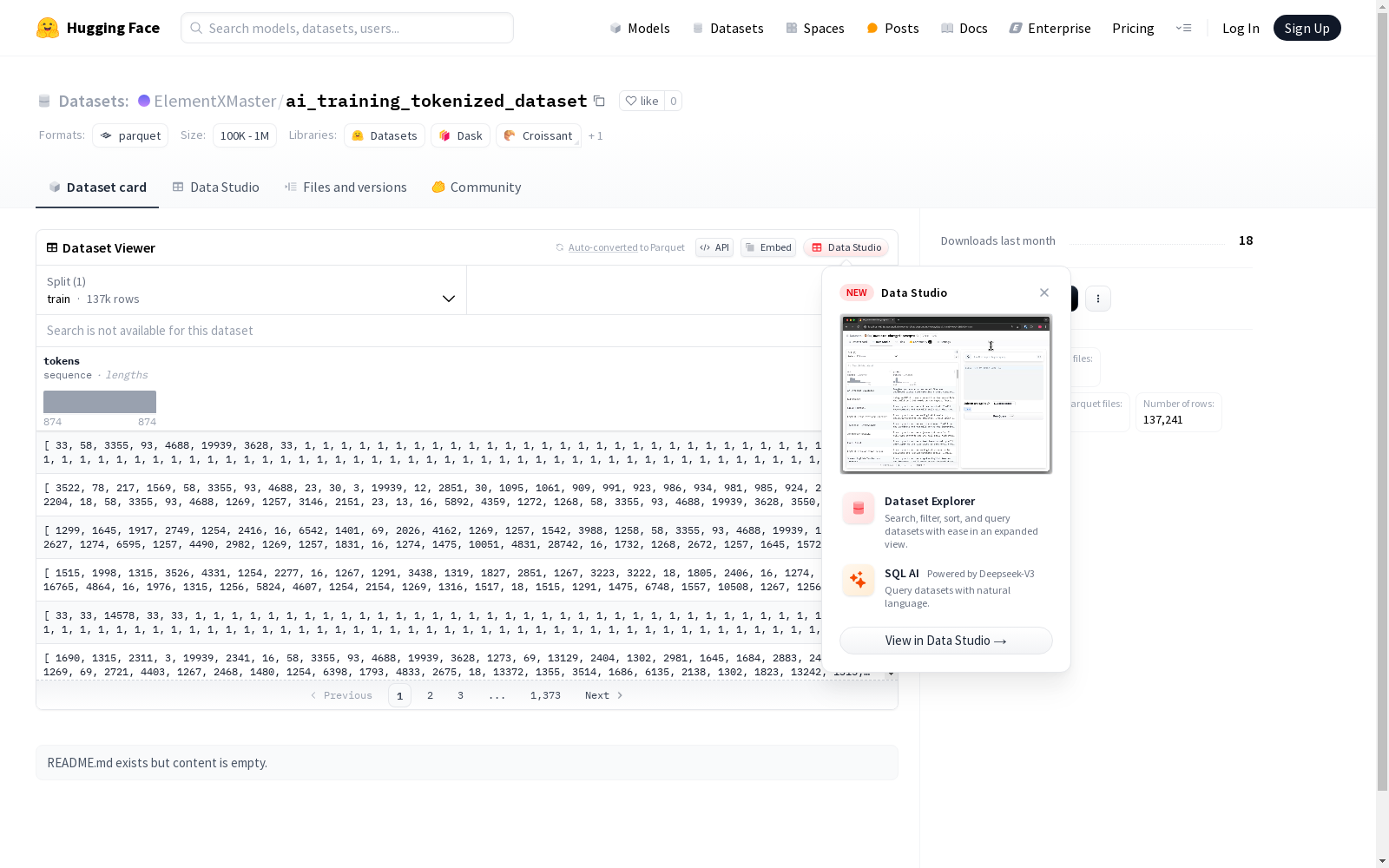Click the number of rows value 137,241
This screenshot has width=1389, height=868.
(1162, 420)
